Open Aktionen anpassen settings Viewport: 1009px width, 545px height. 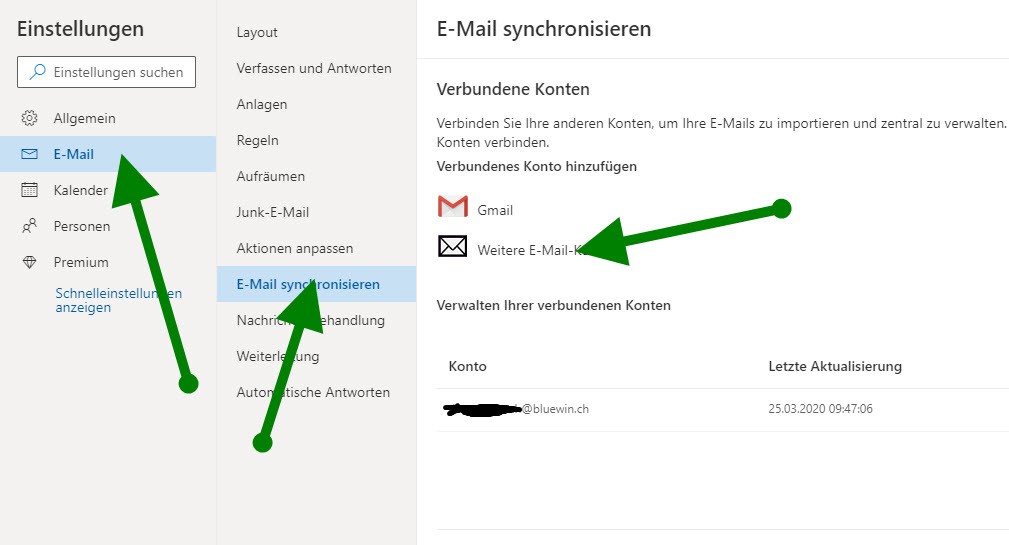[295, 248]
